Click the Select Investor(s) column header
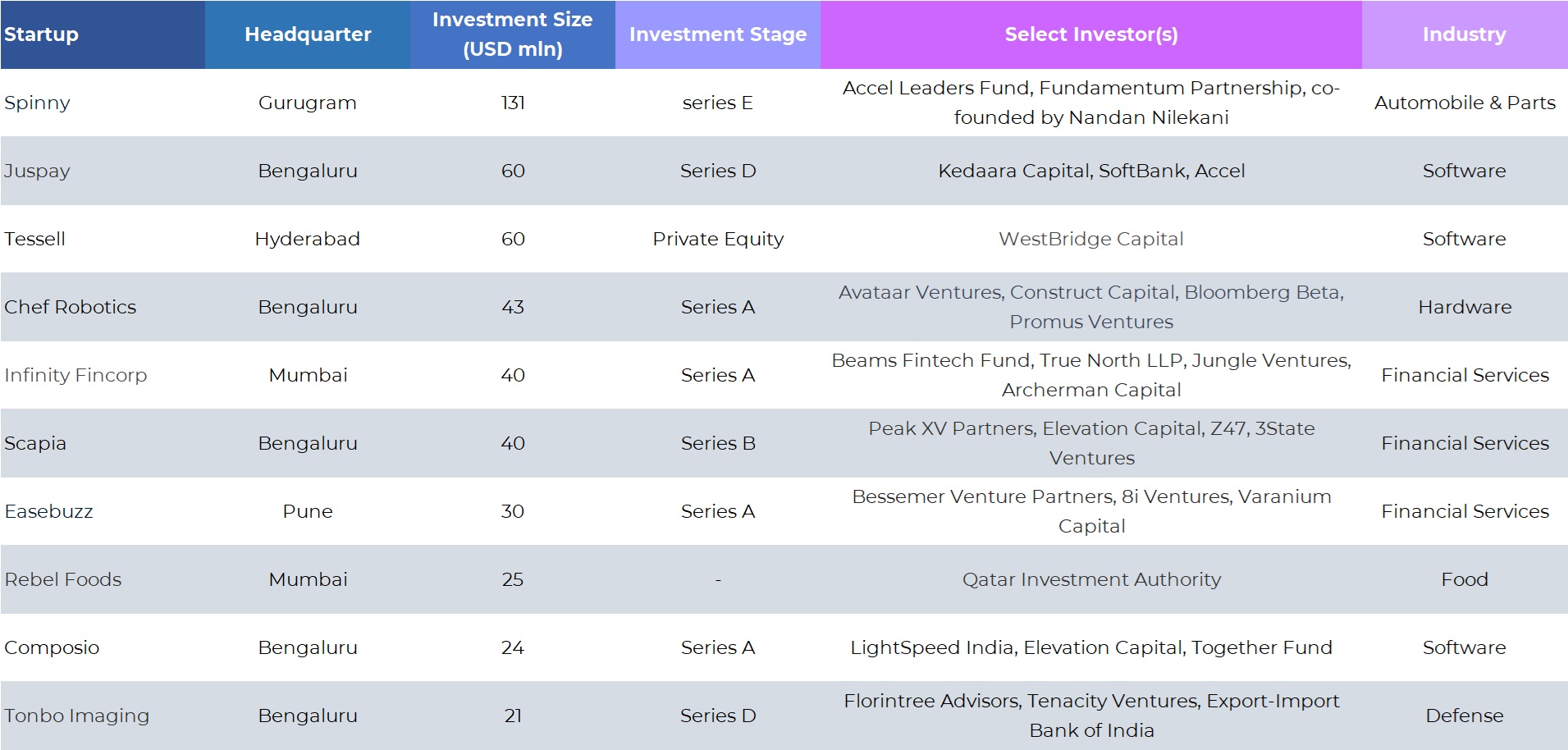The height and width of the screenshot is (750, 1568). (1090, 34)
